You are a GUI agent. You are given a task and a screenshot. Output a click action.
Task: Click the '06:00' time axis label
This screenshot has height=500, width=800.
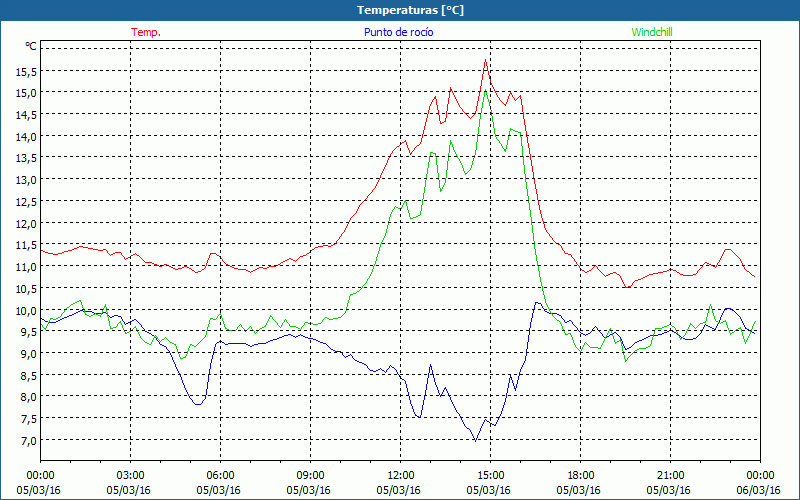220,476
